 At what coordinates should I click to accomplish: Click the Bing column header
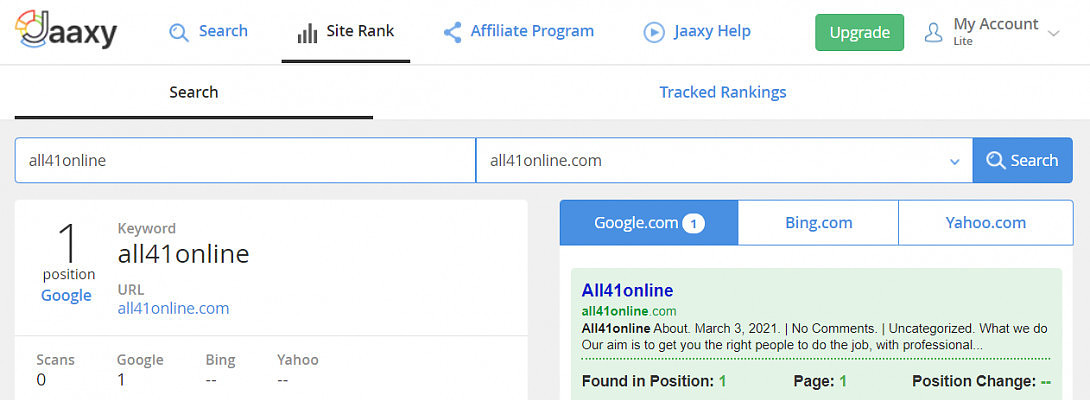coord(220,360)
